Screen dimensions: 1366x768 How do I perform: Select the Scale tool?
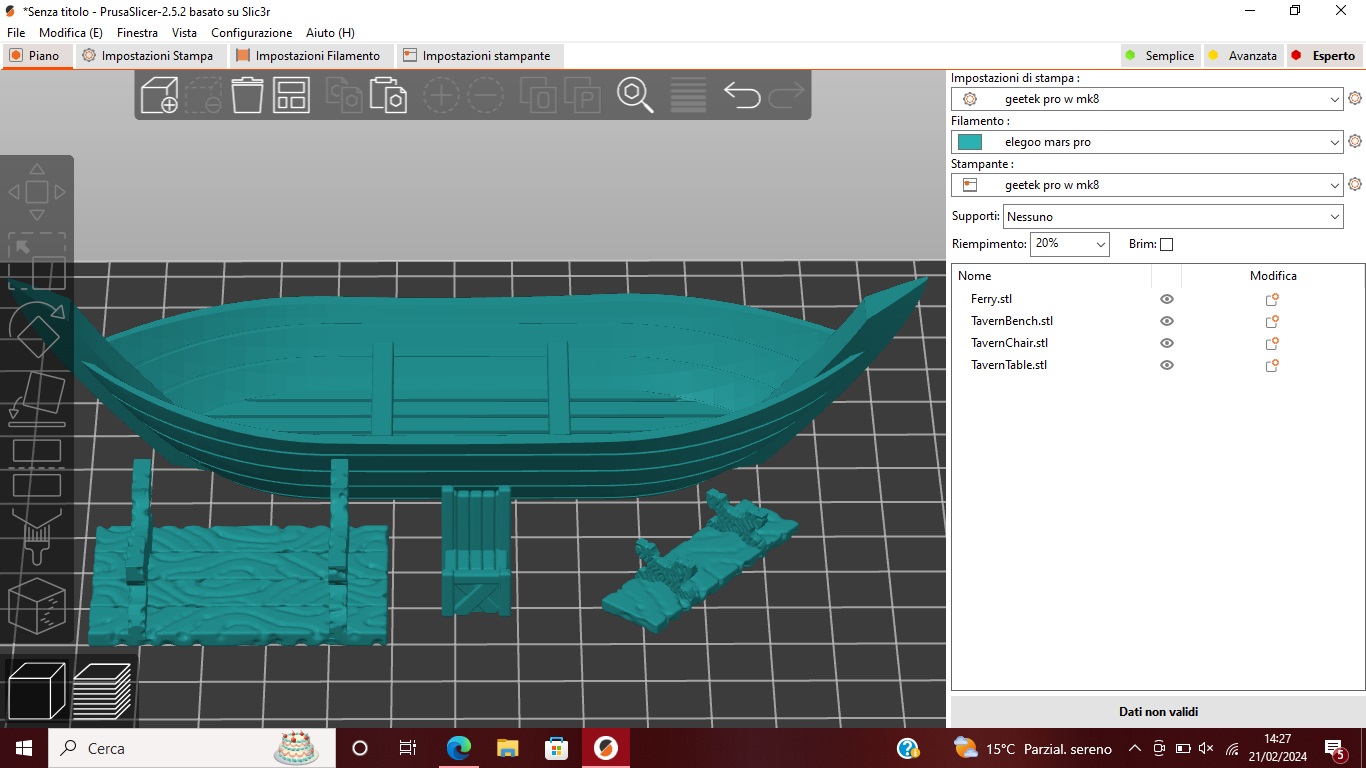tap(37, 261)
